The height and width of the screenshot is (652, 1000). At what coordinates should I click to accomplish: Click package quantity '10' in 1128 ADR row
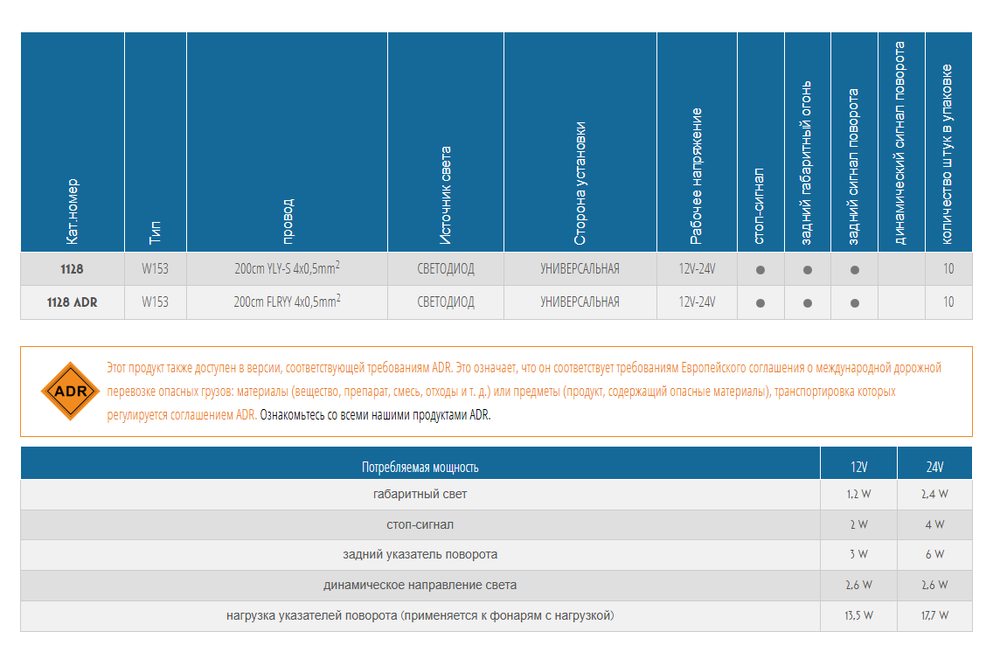click(948, 302)
